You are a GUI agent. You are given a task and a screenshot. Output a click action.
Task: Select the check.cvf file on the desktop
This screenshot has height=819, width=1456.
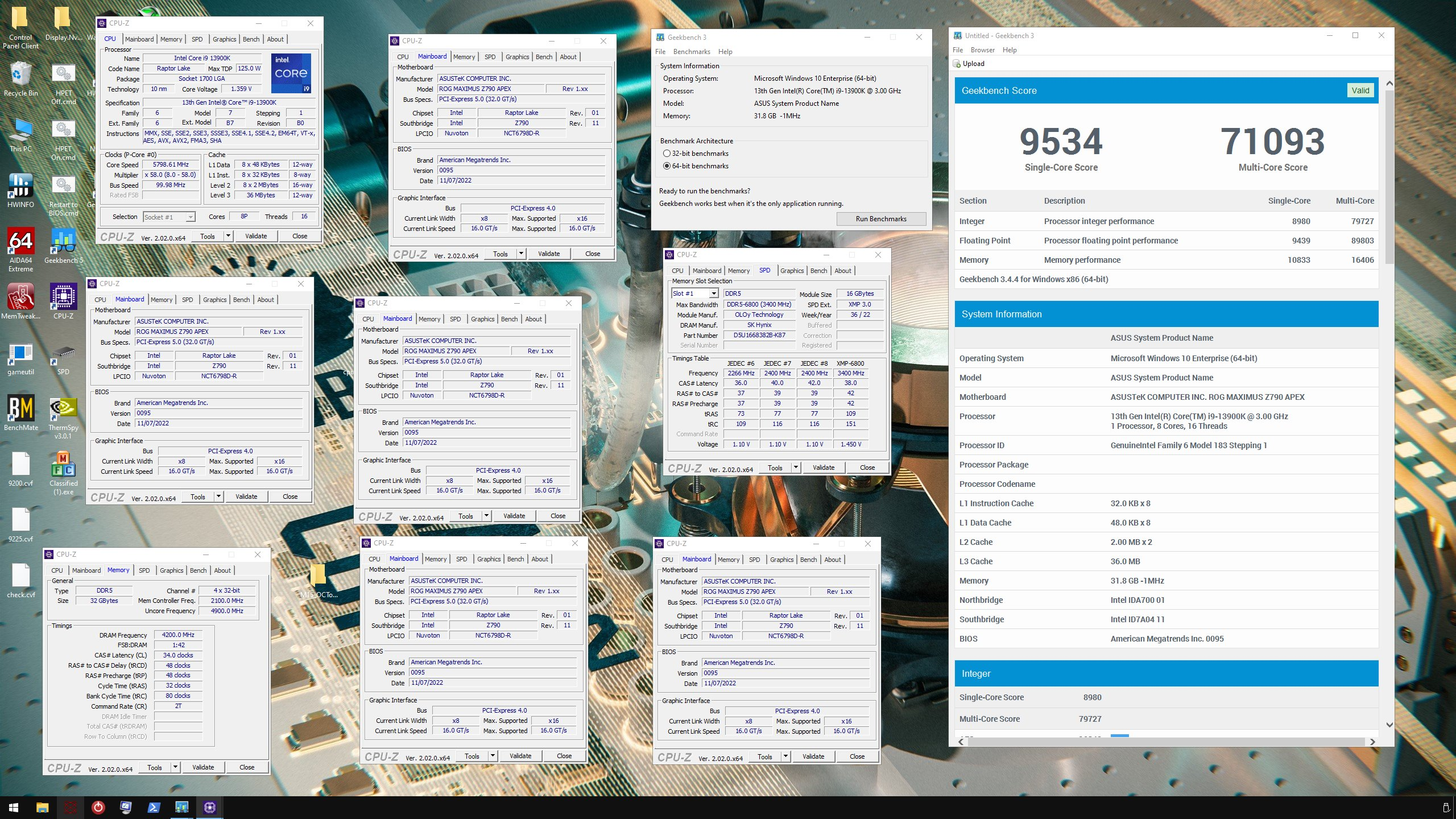(20, 581)
